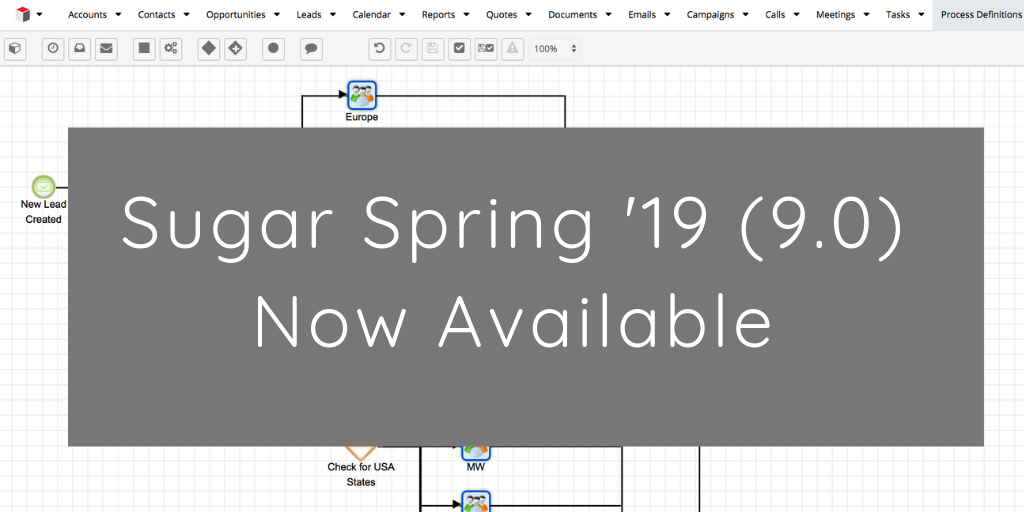Open the Calendar module

pos(372,14)
